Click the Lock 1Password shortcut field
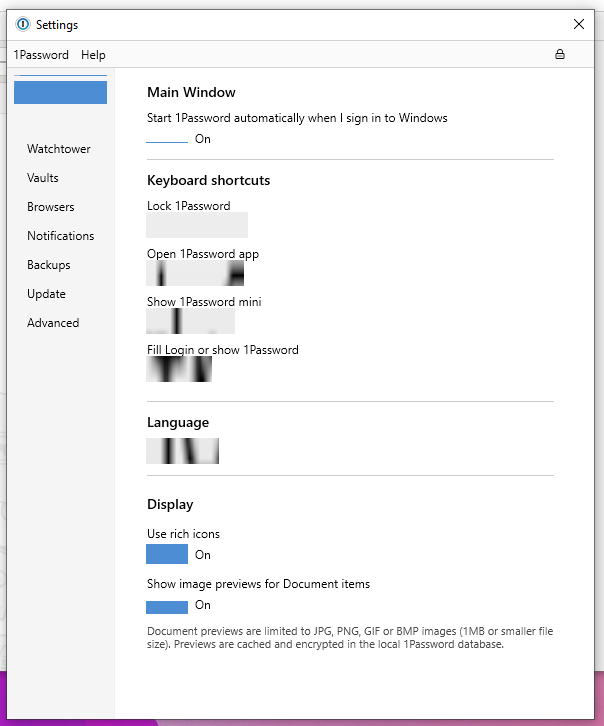604x726 pixels. pos(197,225)
